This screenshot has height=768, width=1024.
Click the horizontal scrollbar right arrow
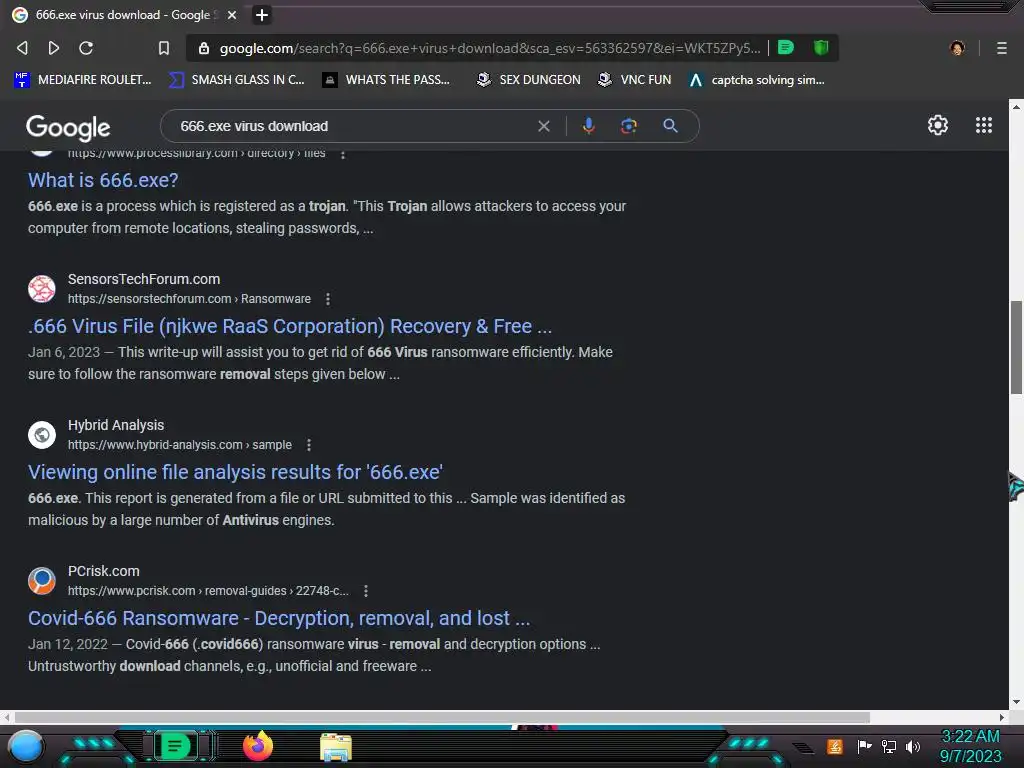pyautogui.click(x=1002, y=717)
